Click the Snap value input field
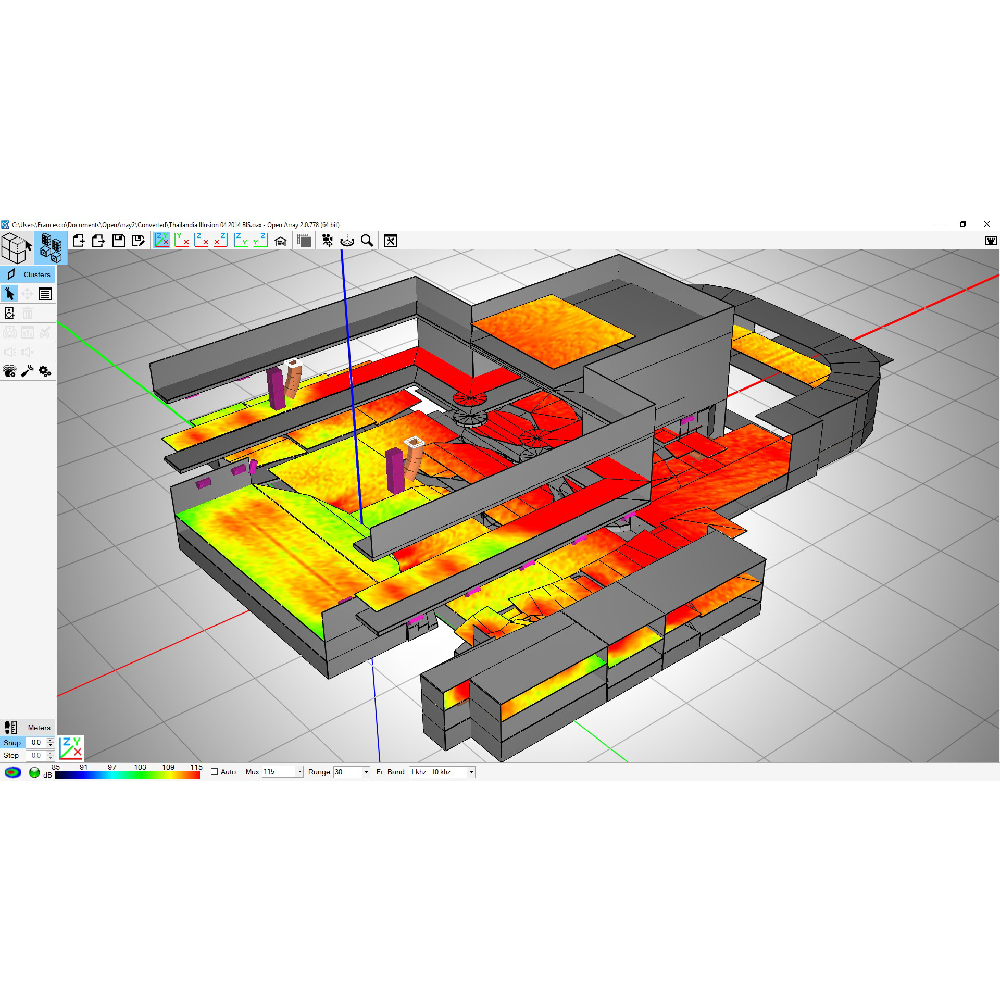 (x=36, y=742)
